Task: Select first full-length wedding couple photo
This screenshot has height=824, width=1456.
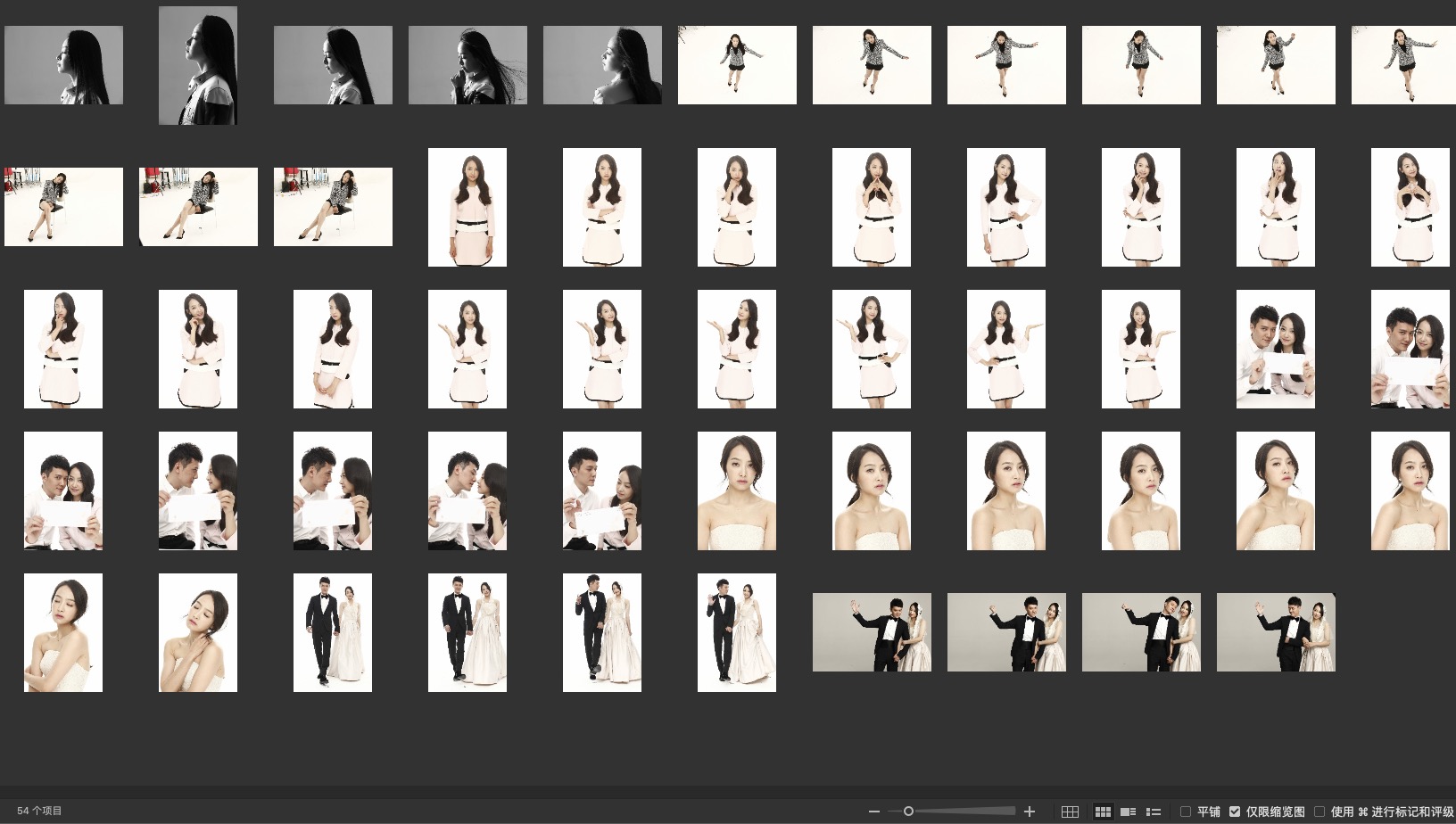Action: 332,632
